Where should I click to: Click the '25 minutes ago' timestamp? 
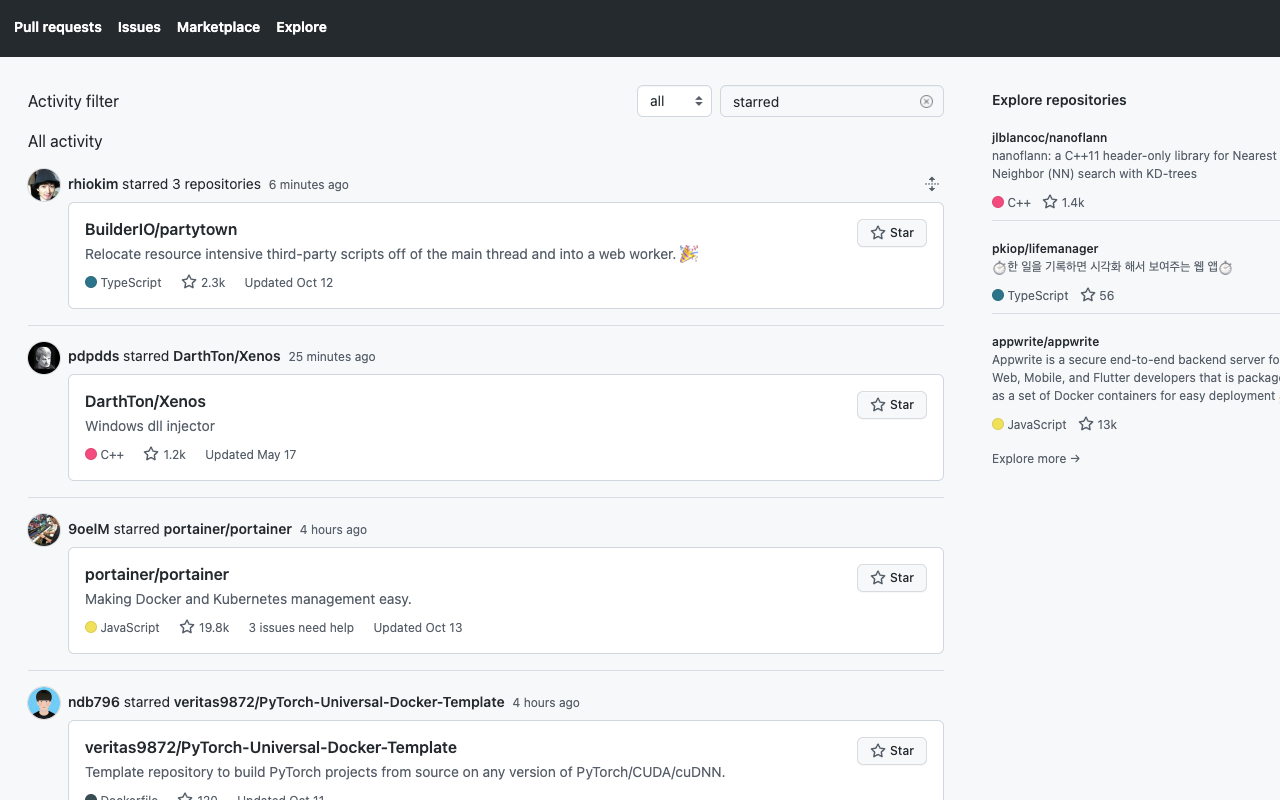[332, 357]
